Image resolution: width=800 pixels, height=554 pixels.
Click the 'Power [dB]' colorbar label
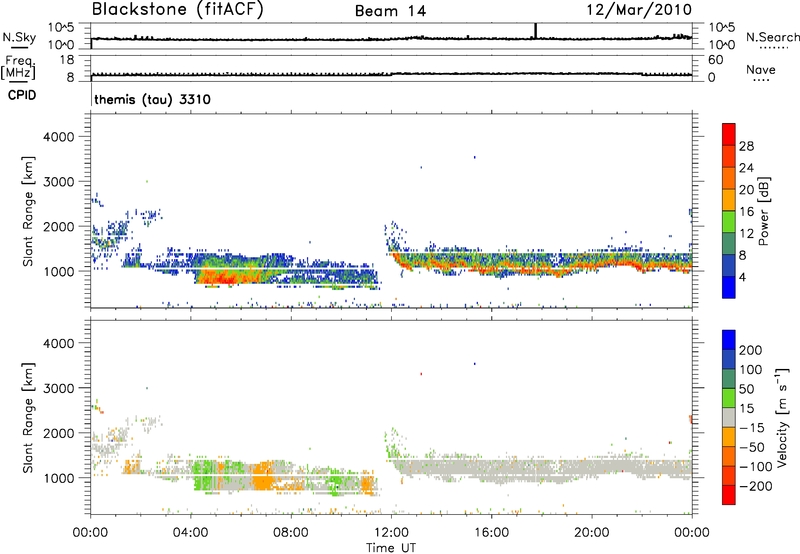coord(763,211)
